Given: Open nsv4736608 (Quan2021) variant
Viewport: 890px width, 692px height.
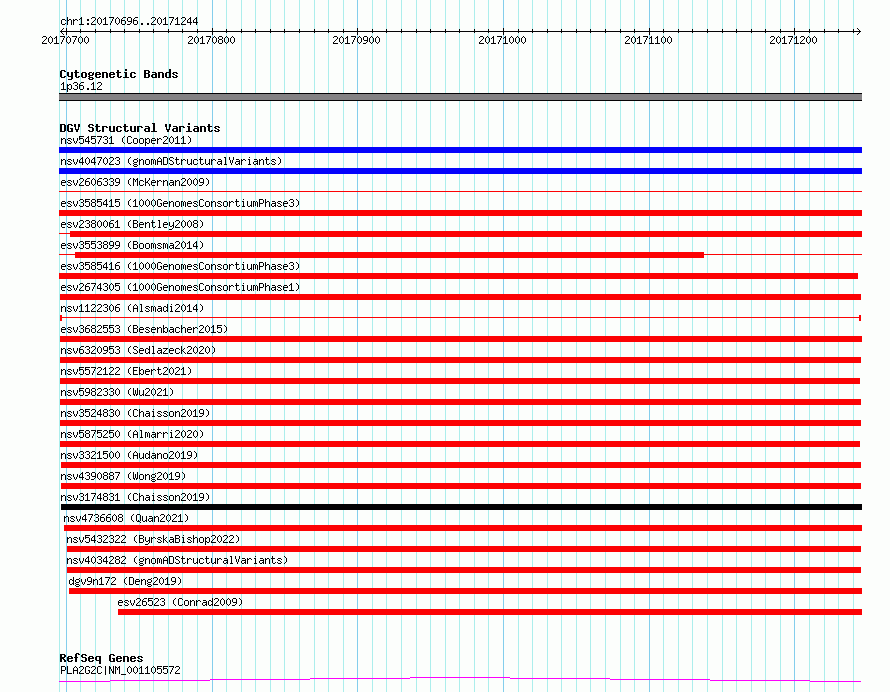Looking at the screenshot, I should (x=126, y=518).
